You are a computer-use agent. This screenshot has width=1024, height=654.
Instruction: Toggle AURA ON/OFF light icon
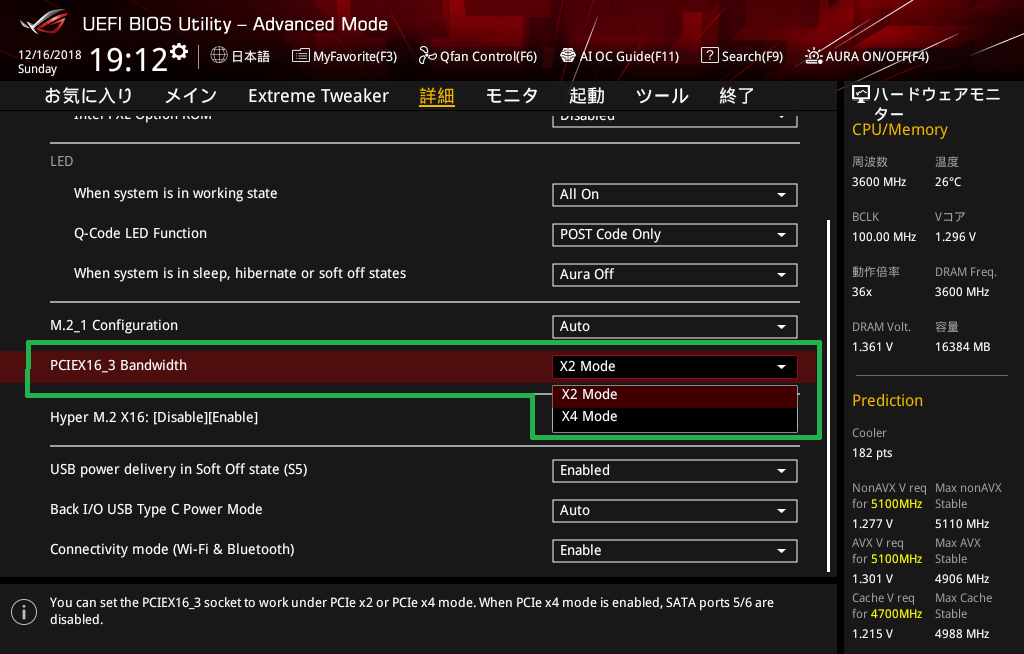814,56
